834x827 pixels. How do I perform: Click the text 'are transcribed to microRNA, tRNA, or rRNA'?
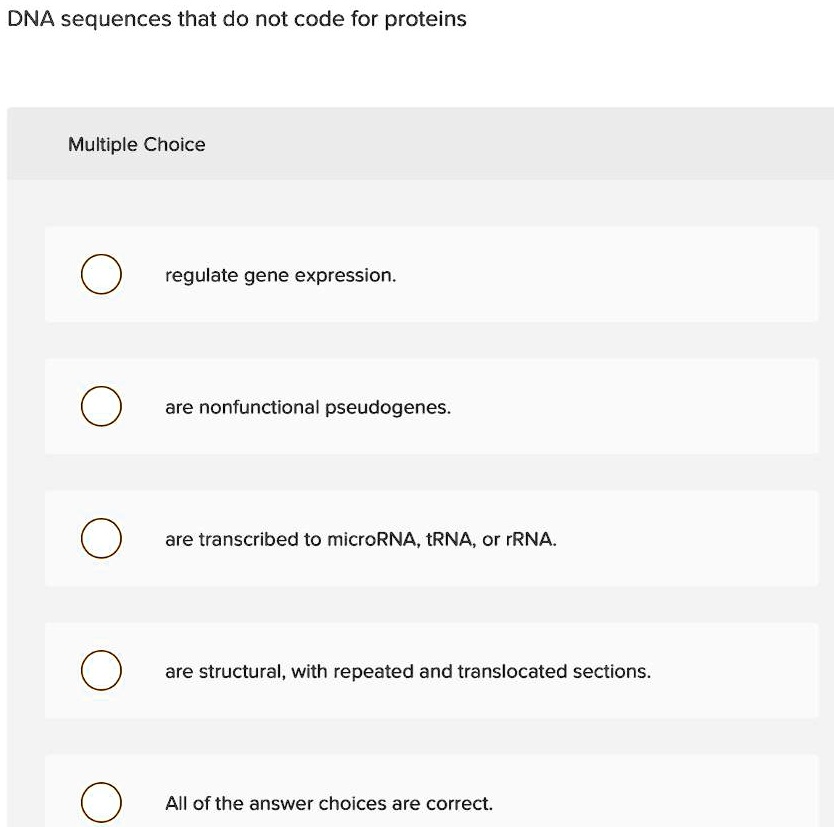358,538
